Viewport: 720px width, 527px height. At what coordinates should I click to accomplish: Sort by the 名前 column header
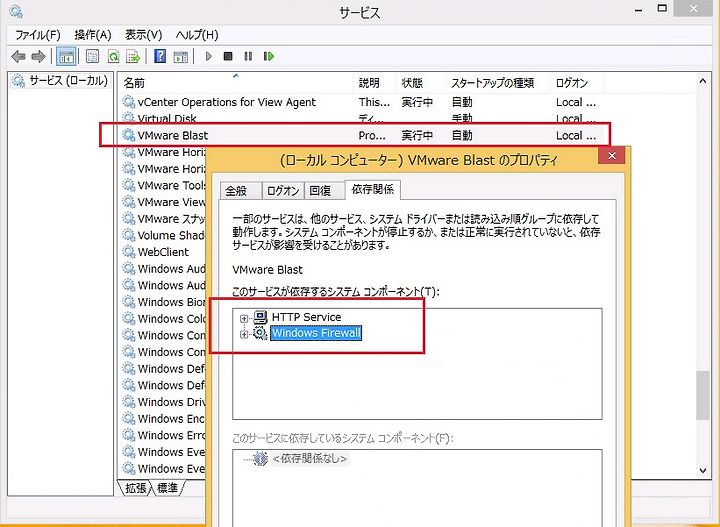236,83
